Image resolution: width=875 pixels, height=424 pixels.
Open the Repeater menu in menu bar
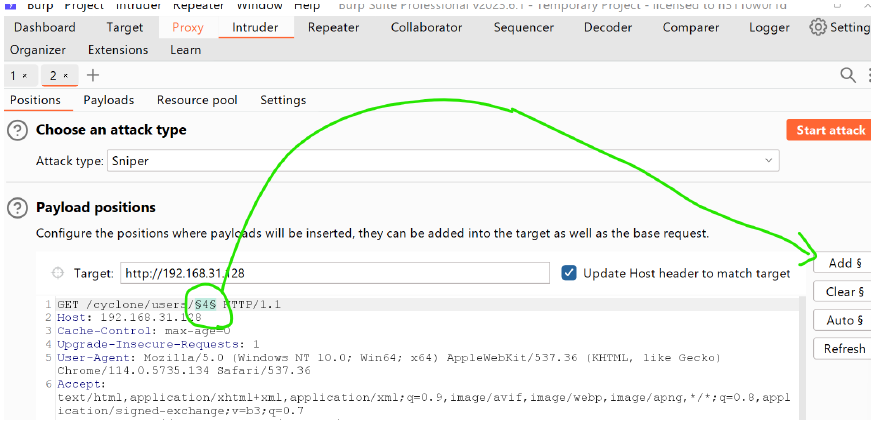[x=199, y=6]
